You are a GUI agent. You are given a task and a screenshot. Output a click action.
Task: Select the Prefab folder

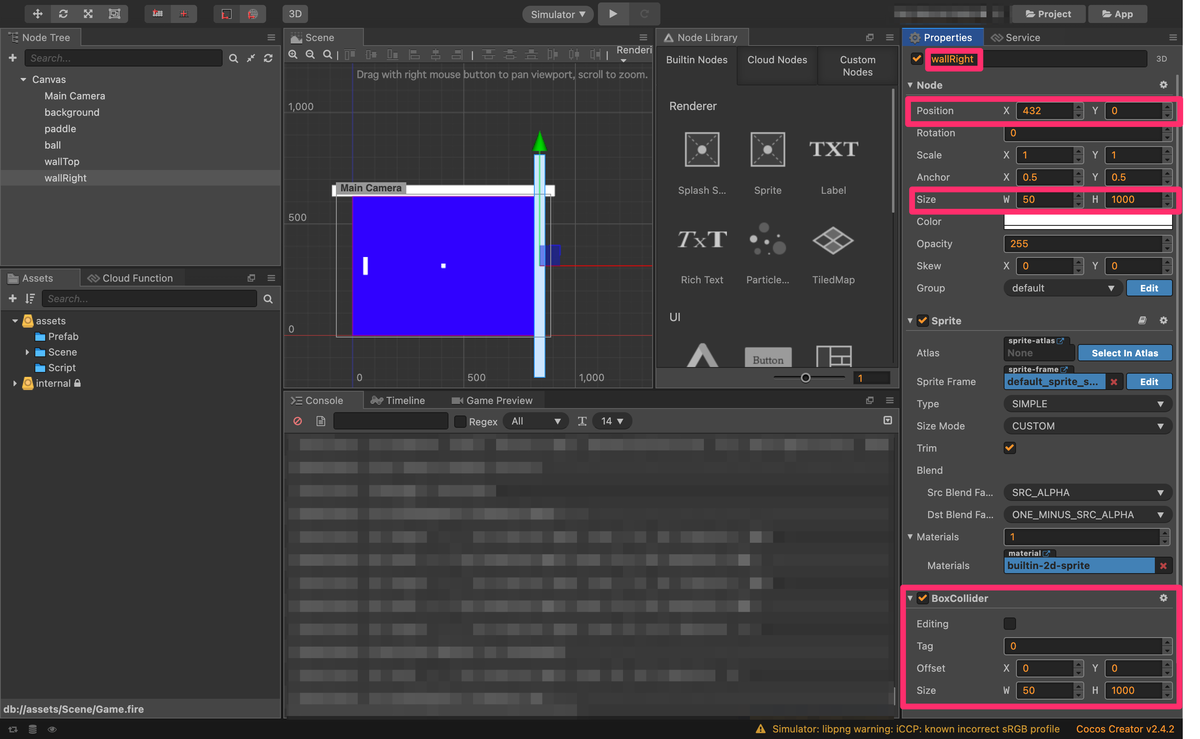[63, 337]
